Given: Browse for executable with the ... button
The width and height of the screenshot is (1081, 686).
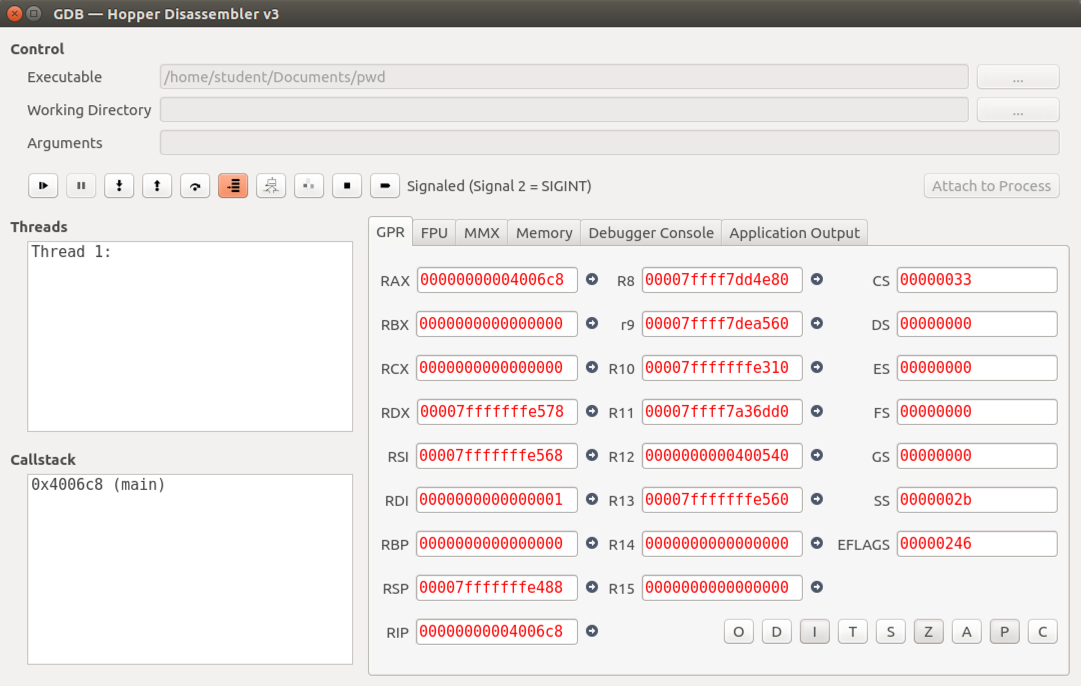Looking at the screenshot, I should coord(1017,77).
